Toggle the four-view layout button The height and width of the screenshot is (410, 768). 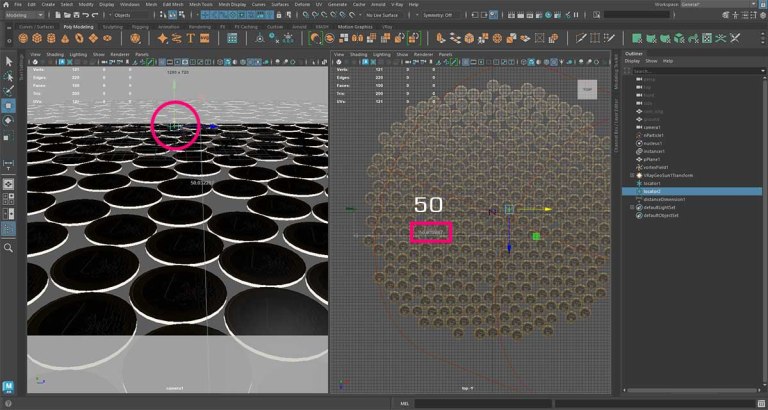pyautogui.click(x=8, y=199)
